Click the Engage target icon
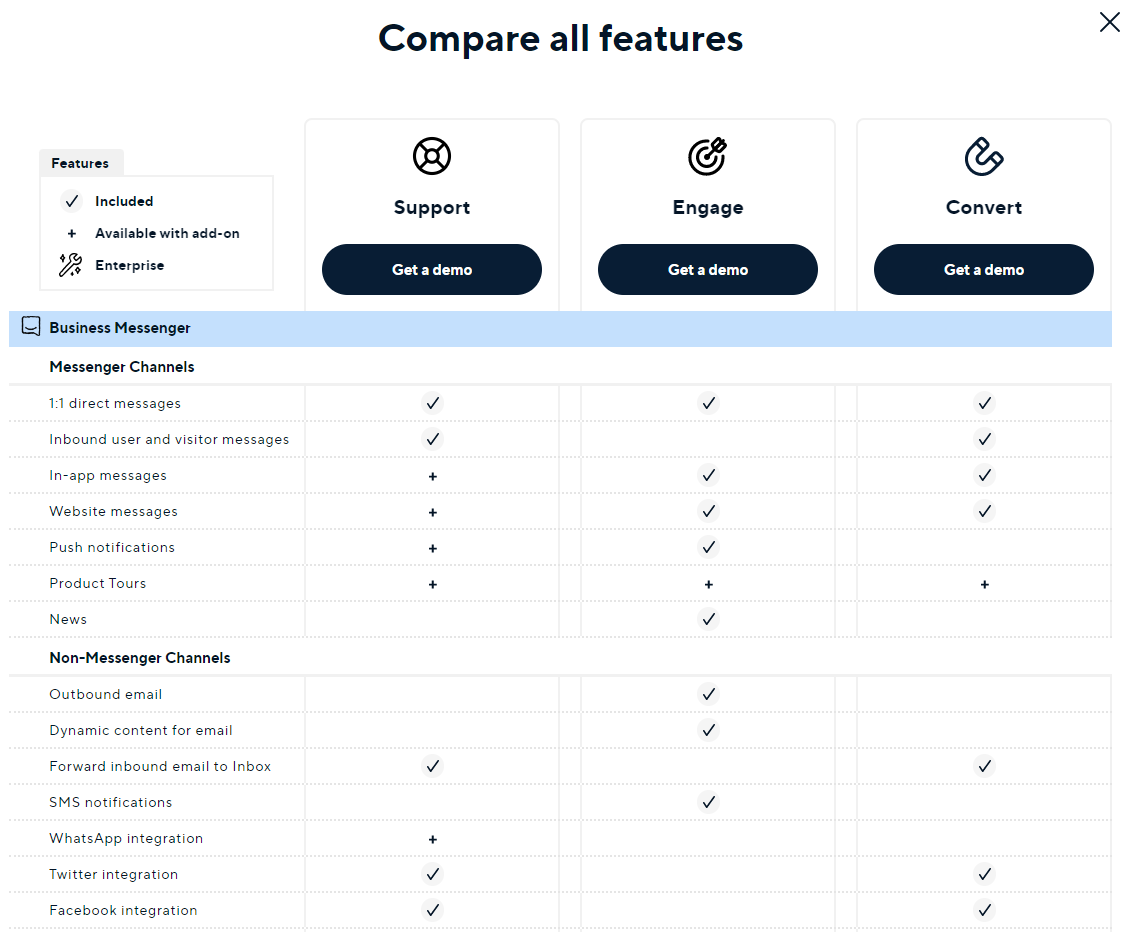The width and height of the screenshot is (1140, 932). [707, 156]
